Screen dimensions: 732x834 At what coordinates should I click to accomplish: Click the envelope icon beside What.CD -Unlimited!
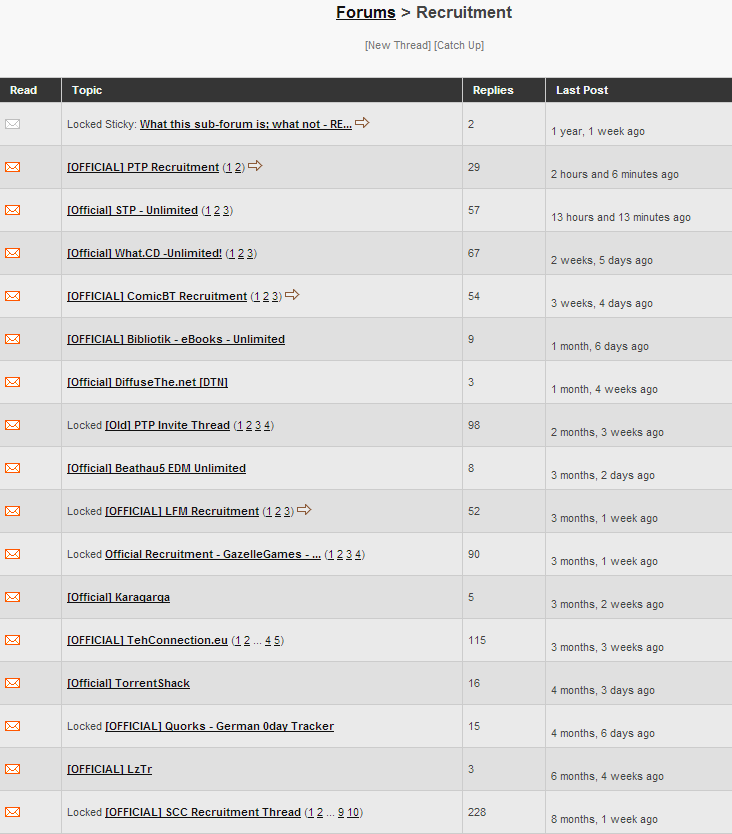[x=13, y=253]
